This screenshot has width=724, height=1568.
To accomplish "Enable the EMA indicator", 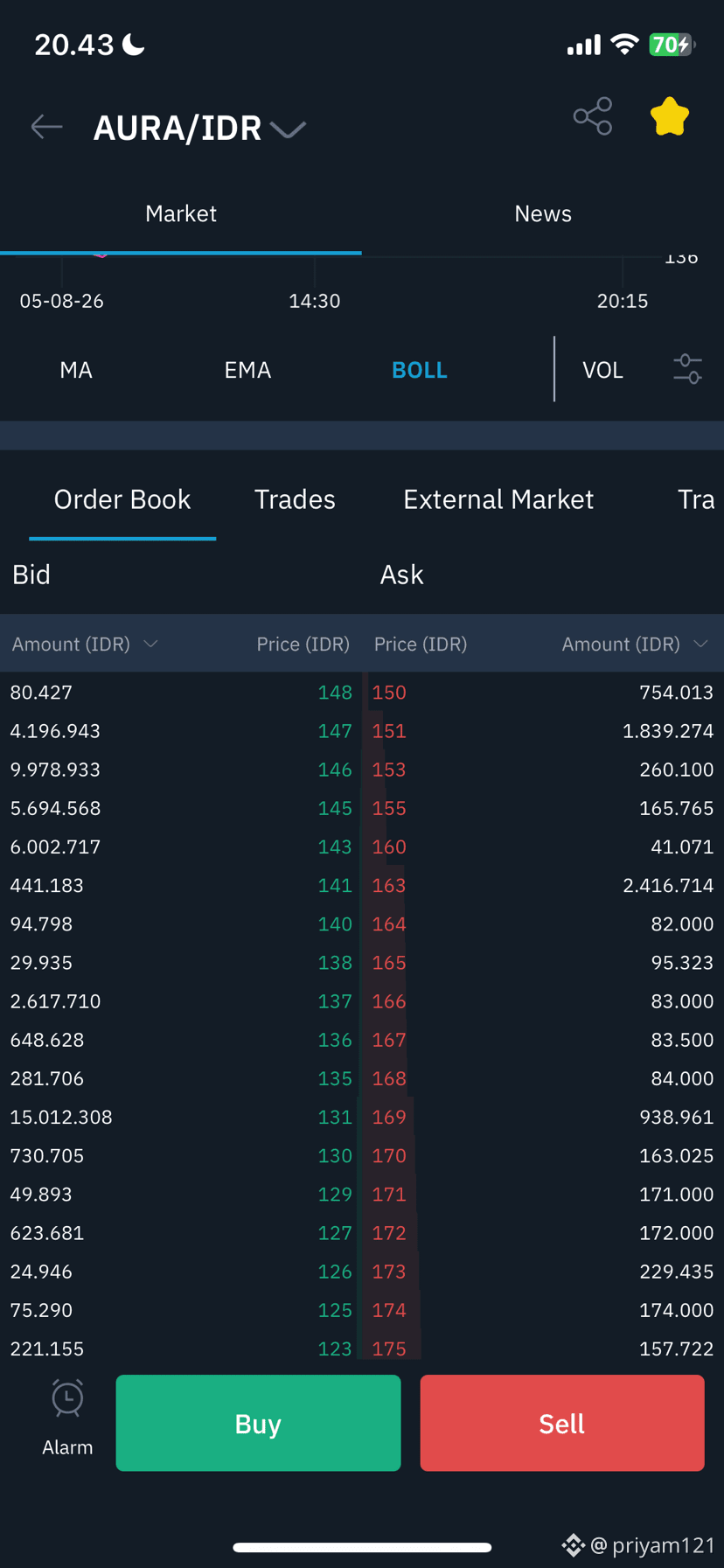I will (247, 370).
